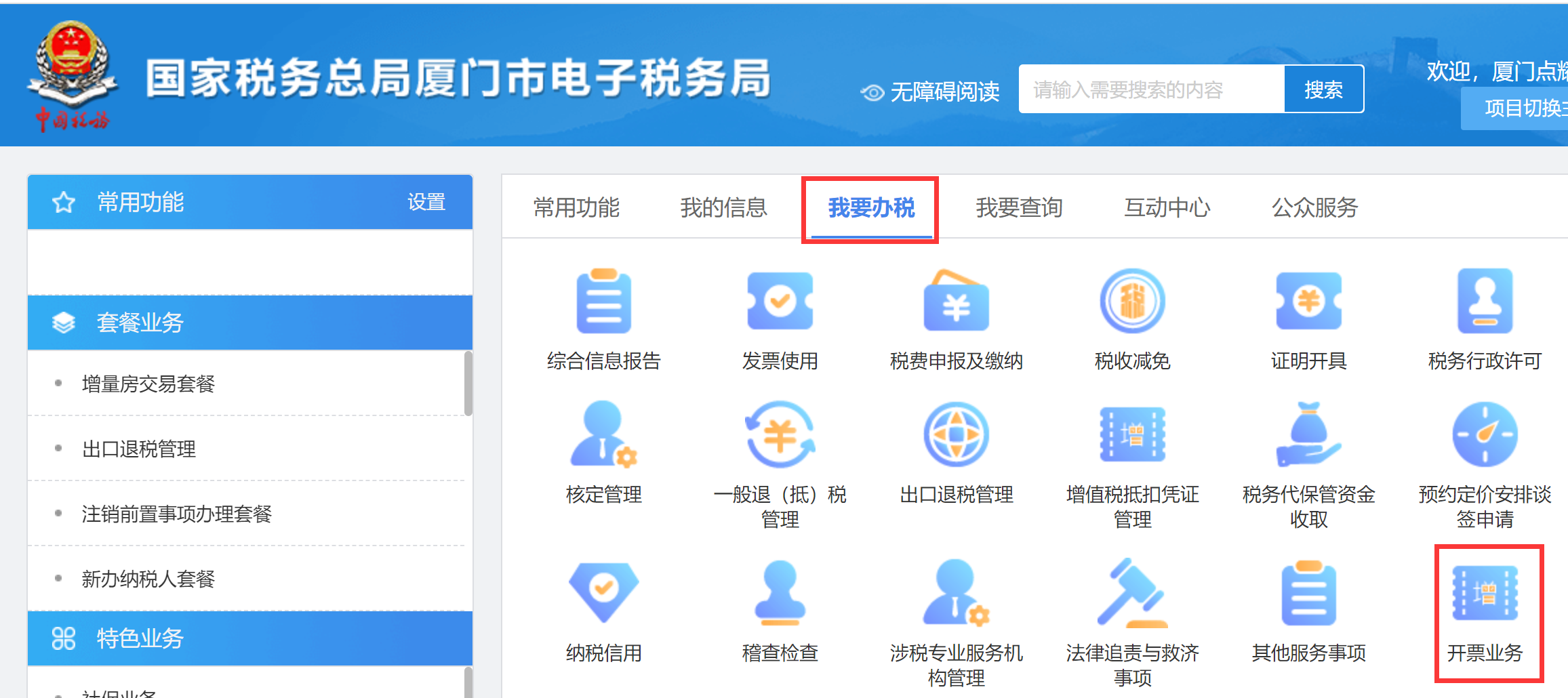Click the 发票使用 invoice usage icon
This screenshot has height=698, width=1568.
coord(780,302)
